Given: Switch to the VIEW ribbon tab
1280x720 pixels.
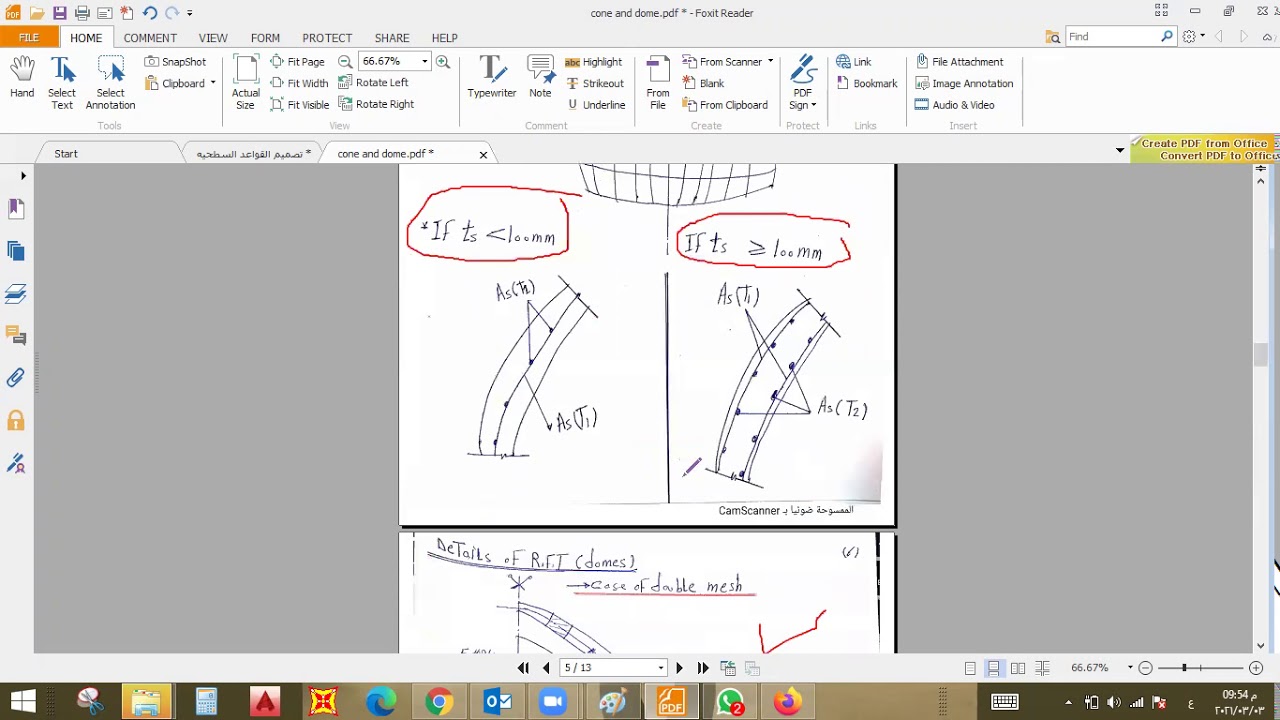Looking at the screenshot, I should [213, 38].
